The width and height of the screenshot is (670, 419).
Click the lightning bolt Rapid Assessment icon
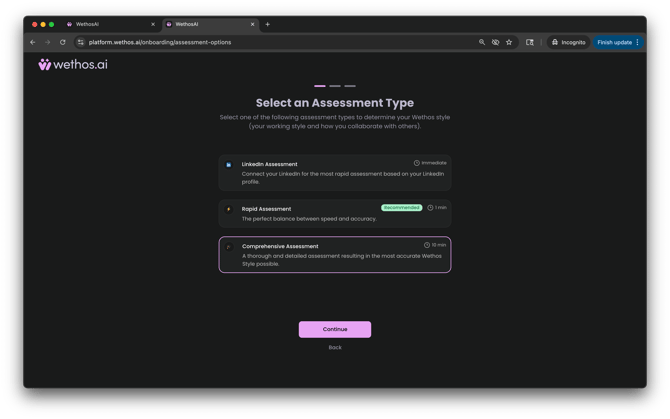pos(229,209)
